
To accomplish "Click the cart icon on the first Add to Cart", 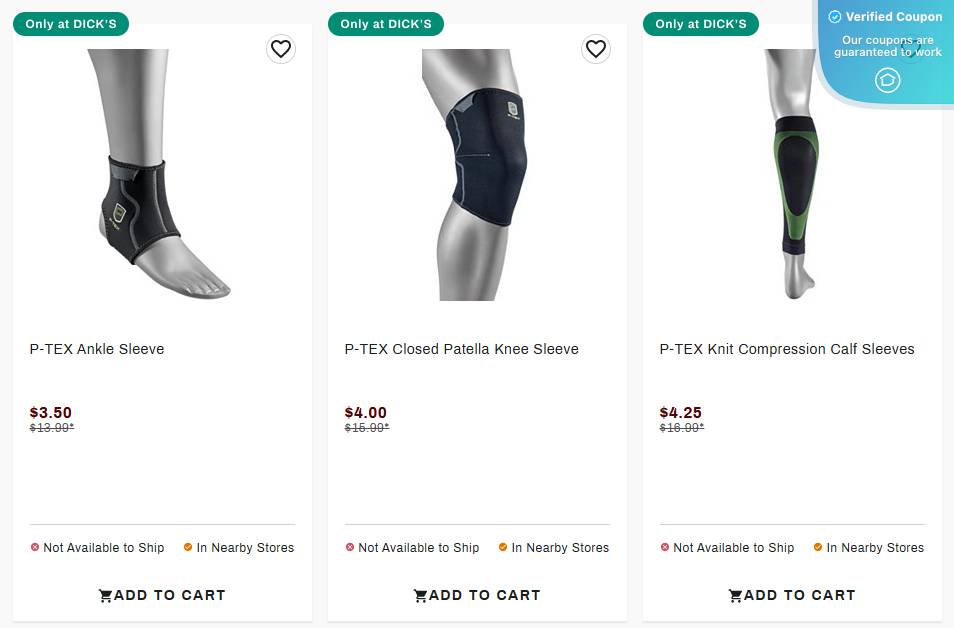I will click(106, 595).
